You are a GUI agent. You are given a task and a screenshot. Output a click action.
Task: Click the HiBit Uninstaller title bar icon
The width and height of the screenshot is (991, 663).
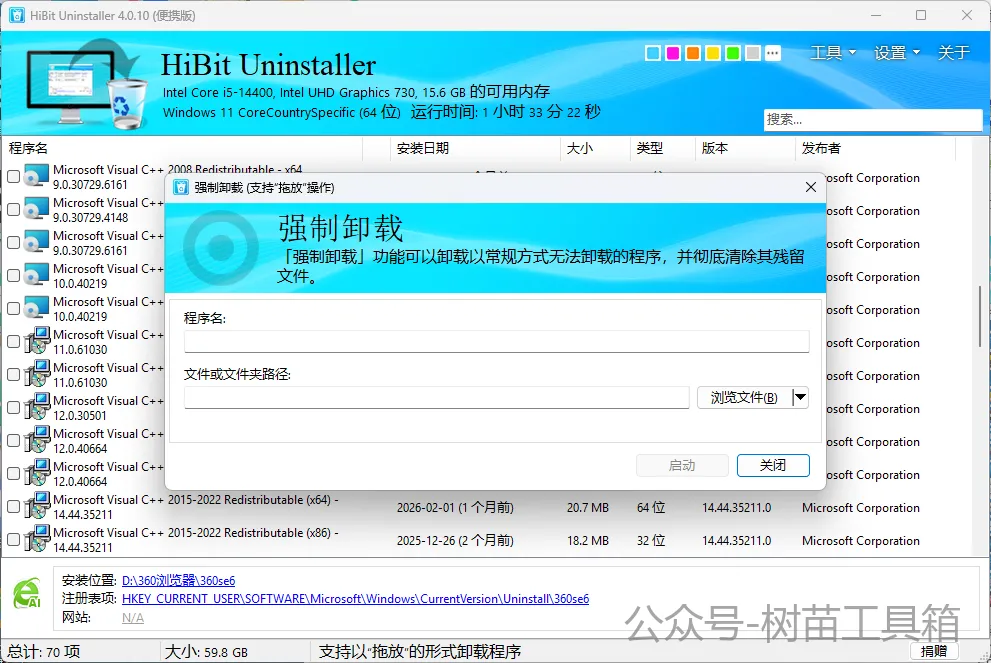16,15
